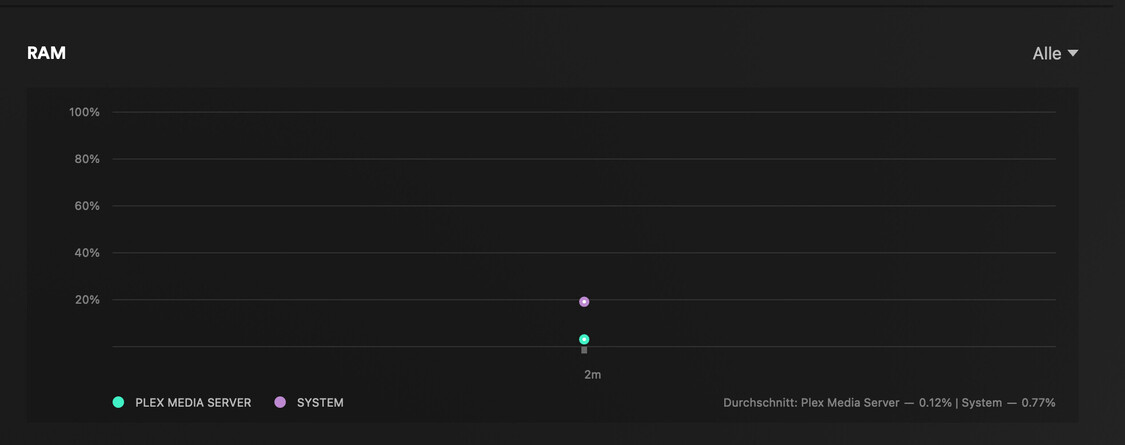Click the purple System data point
This screenshot has width=1125, height=445.
point(584,302)
